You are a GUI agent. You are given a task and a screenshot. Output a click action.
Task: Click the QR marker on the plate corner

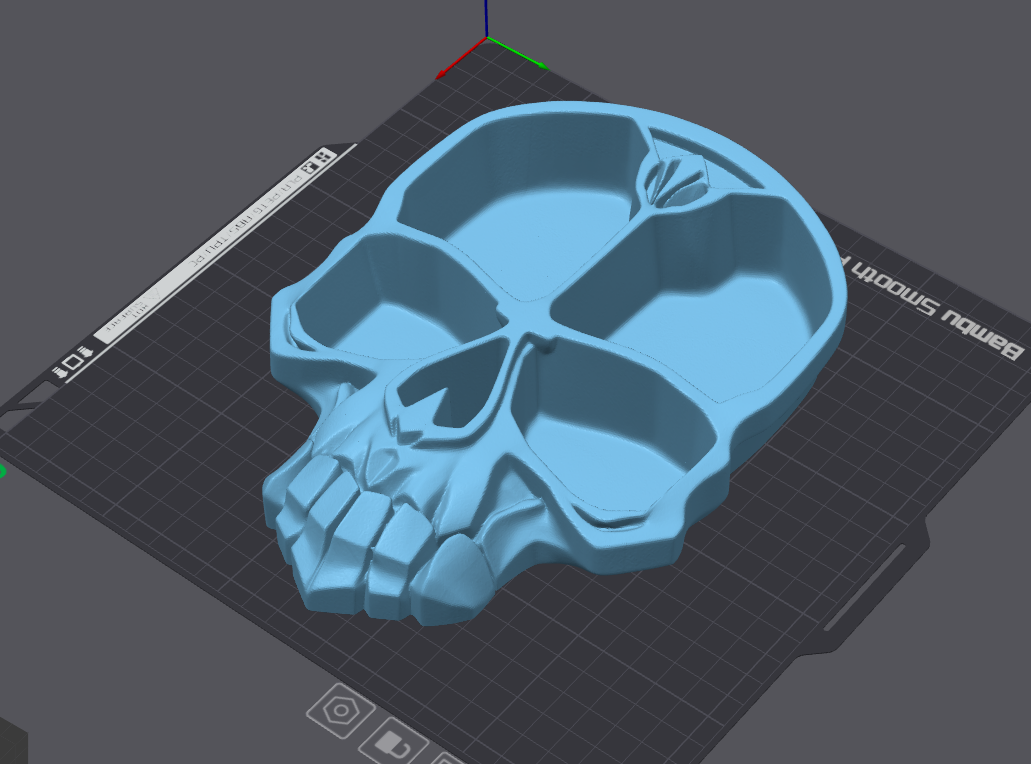point(323,158)
